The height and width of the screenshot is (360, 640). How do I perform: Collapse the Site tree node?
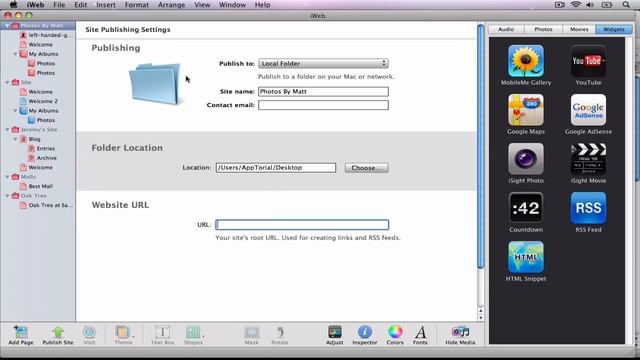(x=7, y=82)
